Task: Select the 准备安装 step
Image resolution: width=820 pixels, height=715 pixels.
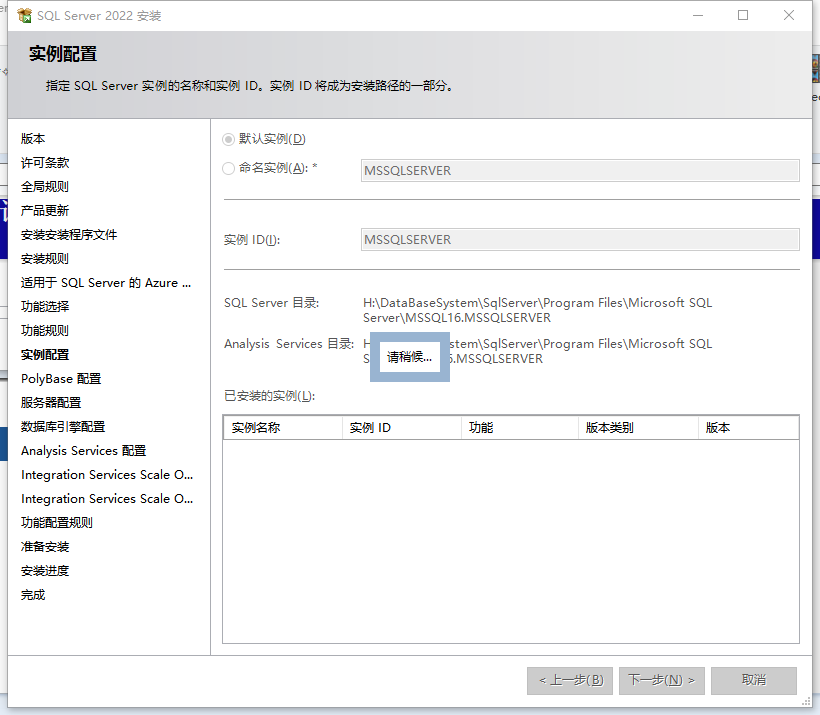Action: [45, 547]
